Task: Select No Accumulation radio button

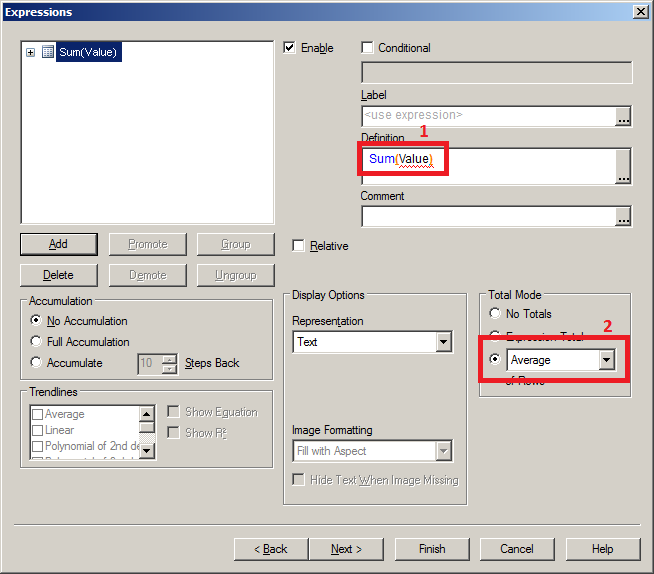Action: (x=36, y=320)
